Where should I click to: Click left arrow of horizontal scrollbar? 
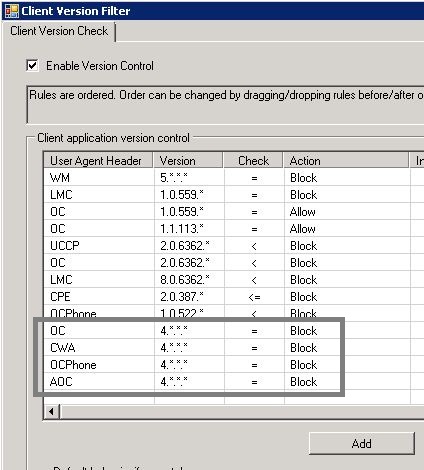51,412
